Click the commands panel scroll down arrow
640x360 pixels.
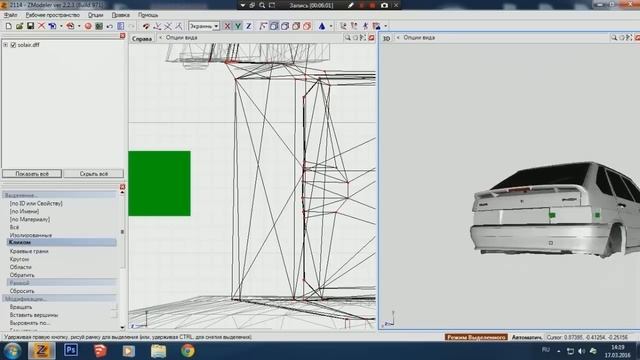pyautogui.click(x=122, y=327)
